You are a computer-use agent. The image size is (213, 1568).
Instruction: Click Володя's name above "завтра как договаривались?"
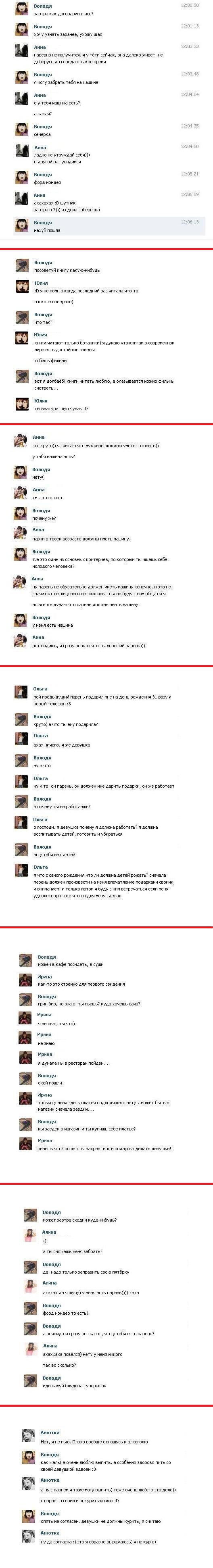tap(43, 5)
